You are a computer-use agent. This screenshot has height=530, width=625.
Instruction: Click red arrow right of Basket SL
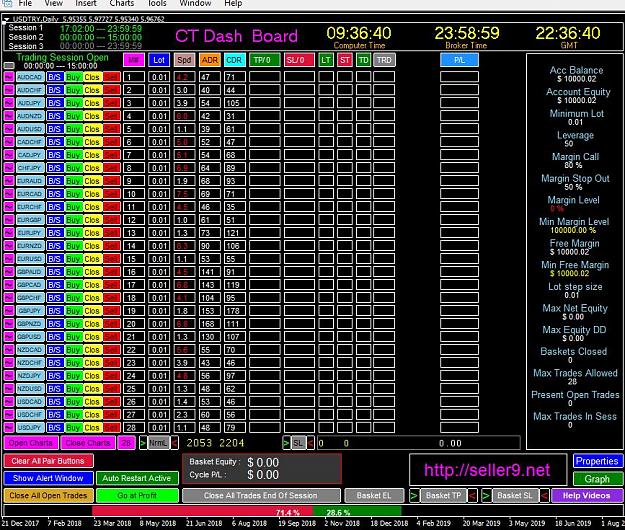[544, 496]
